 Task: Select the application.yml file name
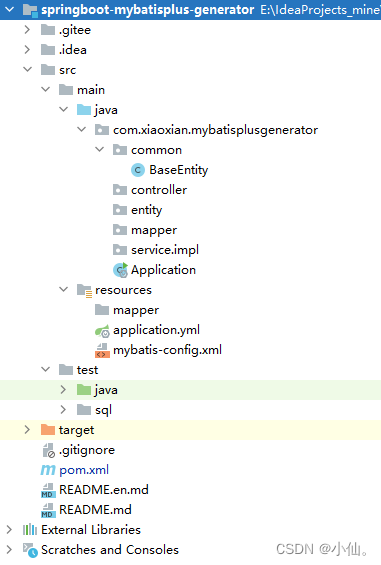click(x=156, y=330)
